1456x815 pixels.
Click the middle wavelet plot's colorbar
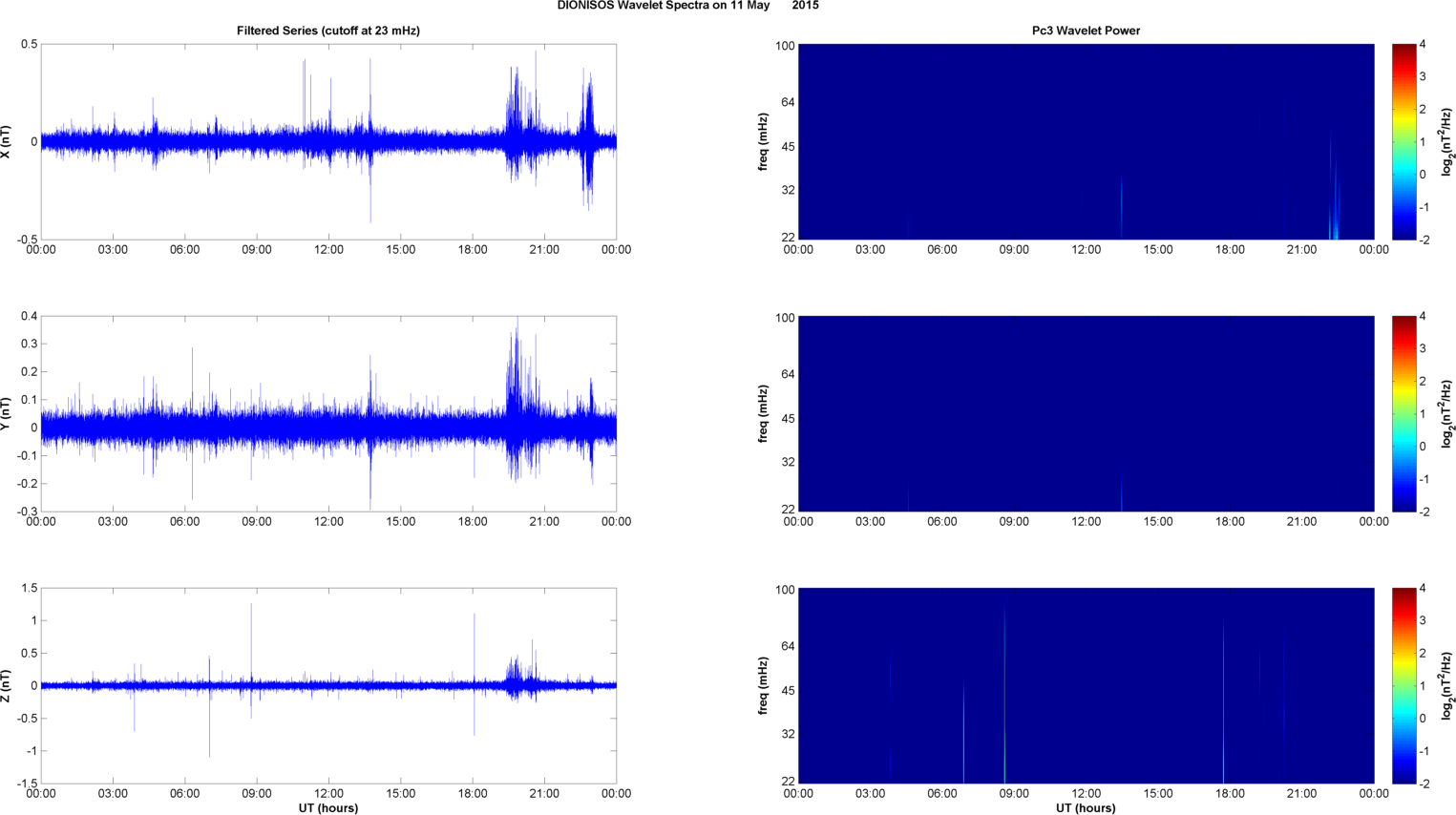click(x=1403, y=413)
